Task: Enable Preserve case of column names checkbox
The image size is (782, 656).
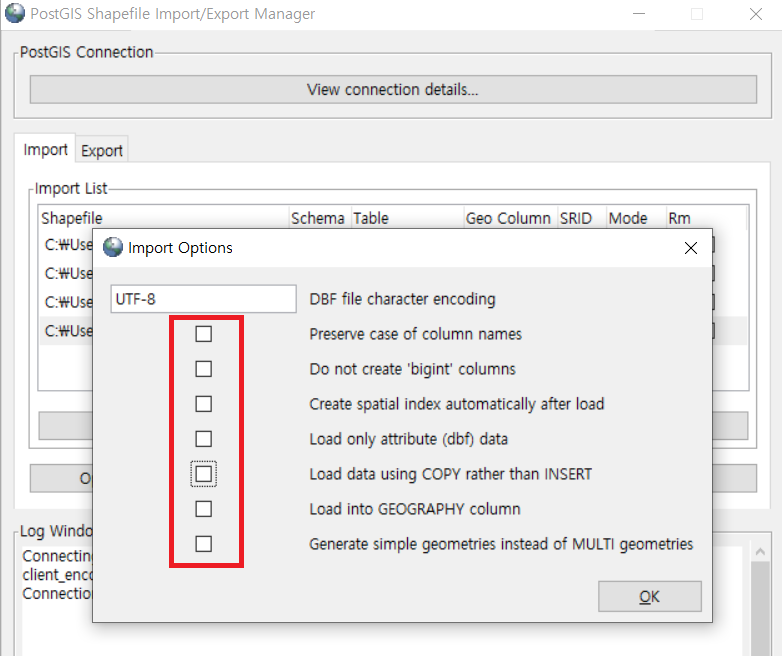Action: tap(203, 334)
